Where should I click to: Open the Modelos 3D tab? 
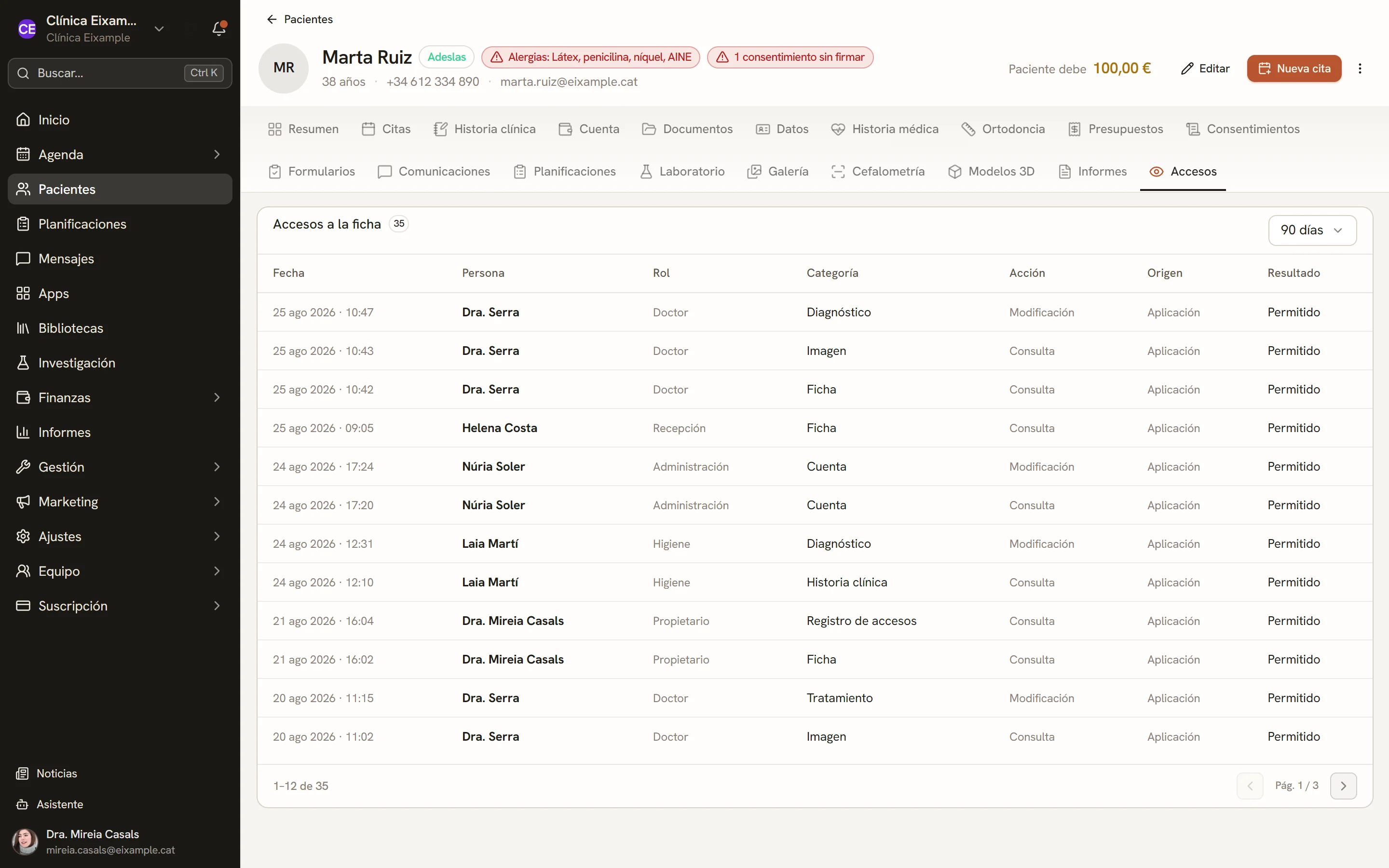tap(991, 172)
